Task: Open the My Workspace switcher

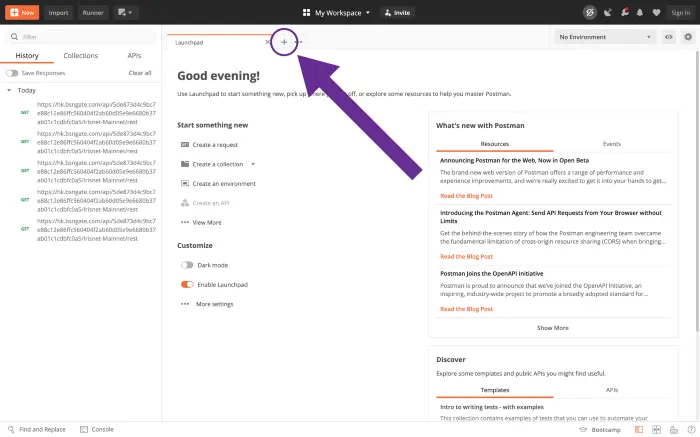Action: click(x=336, y=12)
